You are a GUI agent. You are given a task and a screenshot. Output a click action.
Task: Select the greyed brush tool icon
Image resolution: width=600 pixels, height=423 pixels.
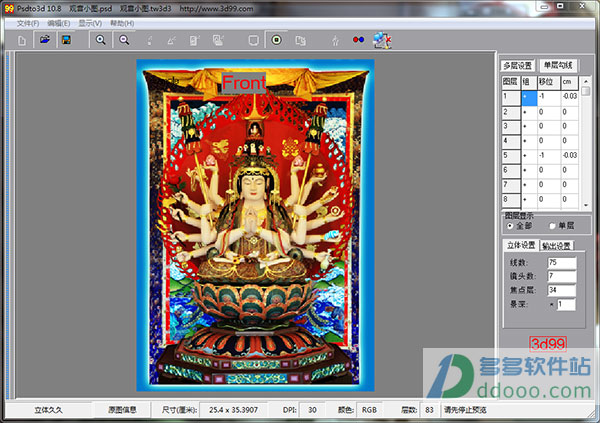149,40
